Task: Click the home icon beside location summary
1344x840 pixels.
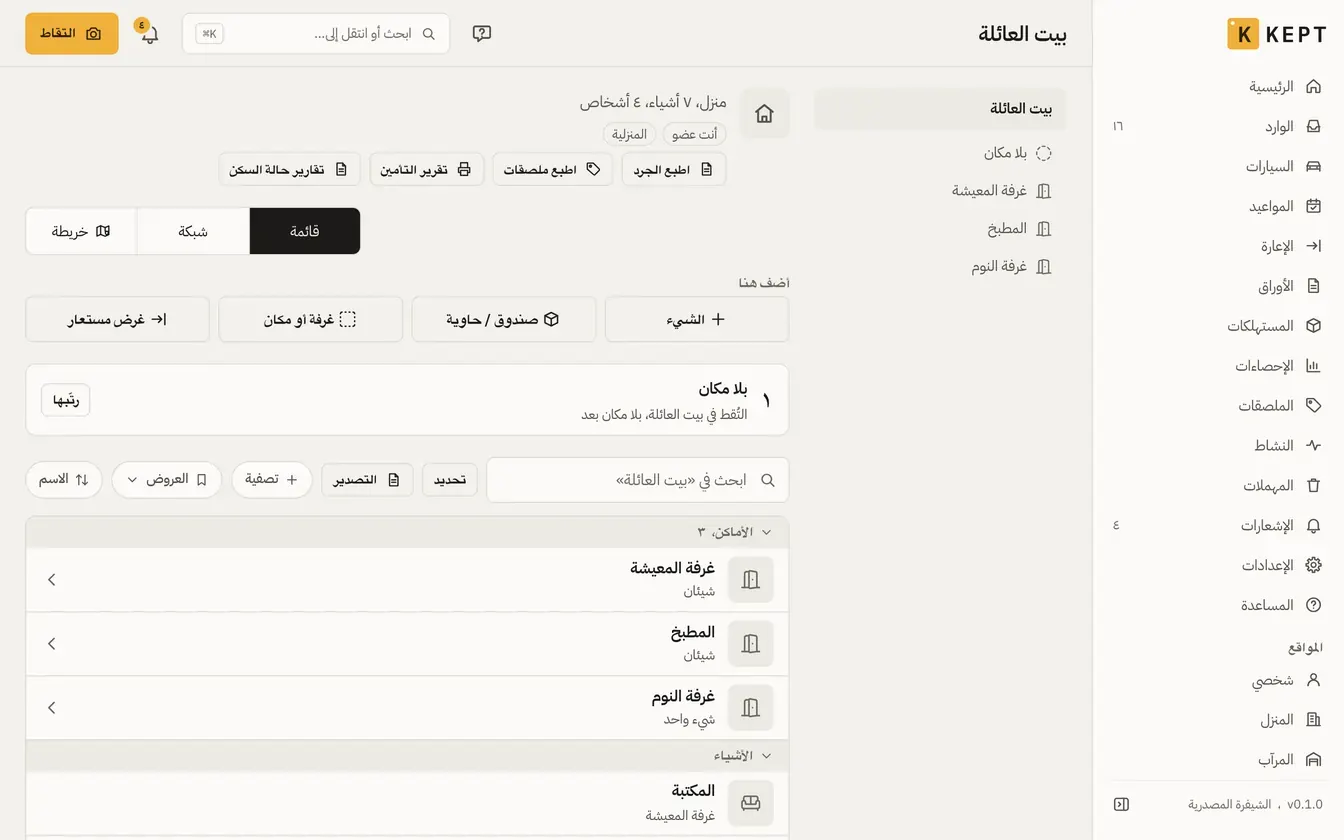Action: click(765, 114)
